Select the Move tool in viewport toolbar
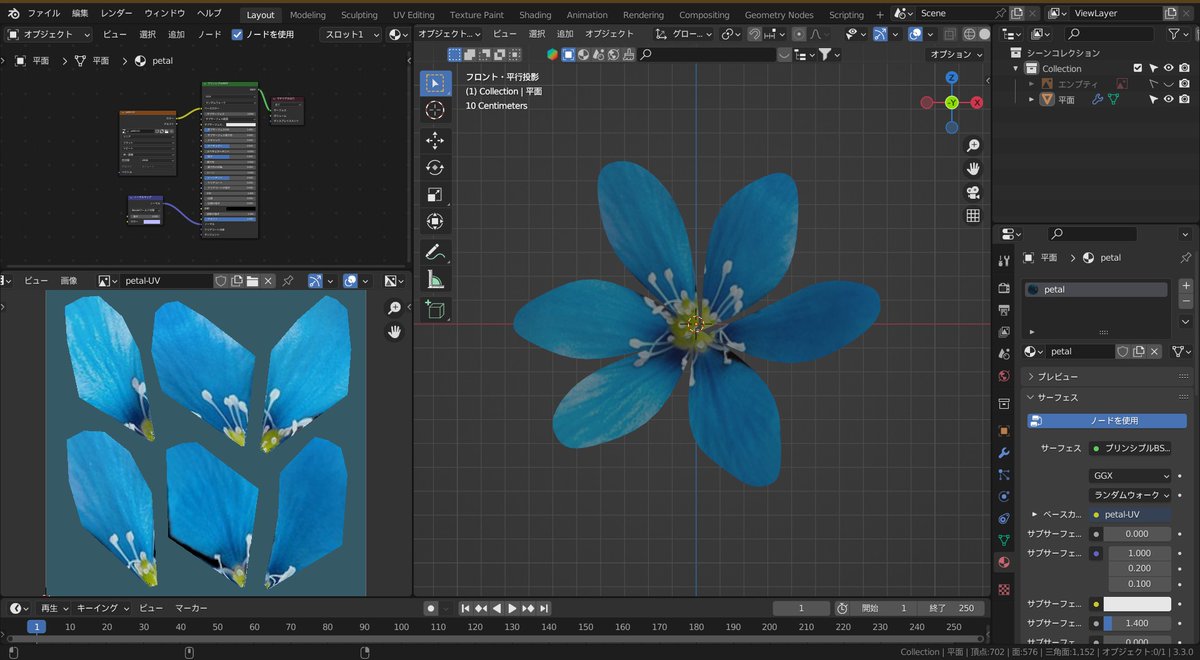 click(x=435, y=140)
